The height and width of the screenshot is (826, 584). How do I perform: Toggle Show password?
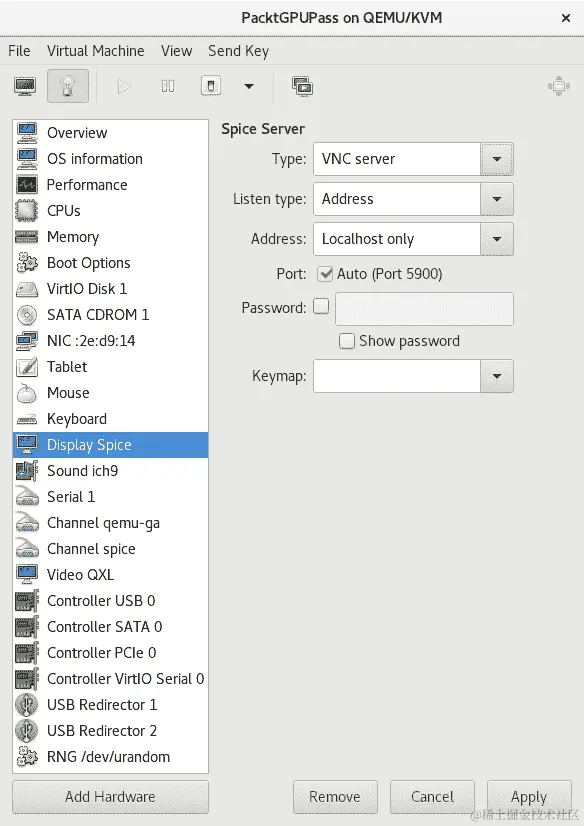tap(347, 341)
